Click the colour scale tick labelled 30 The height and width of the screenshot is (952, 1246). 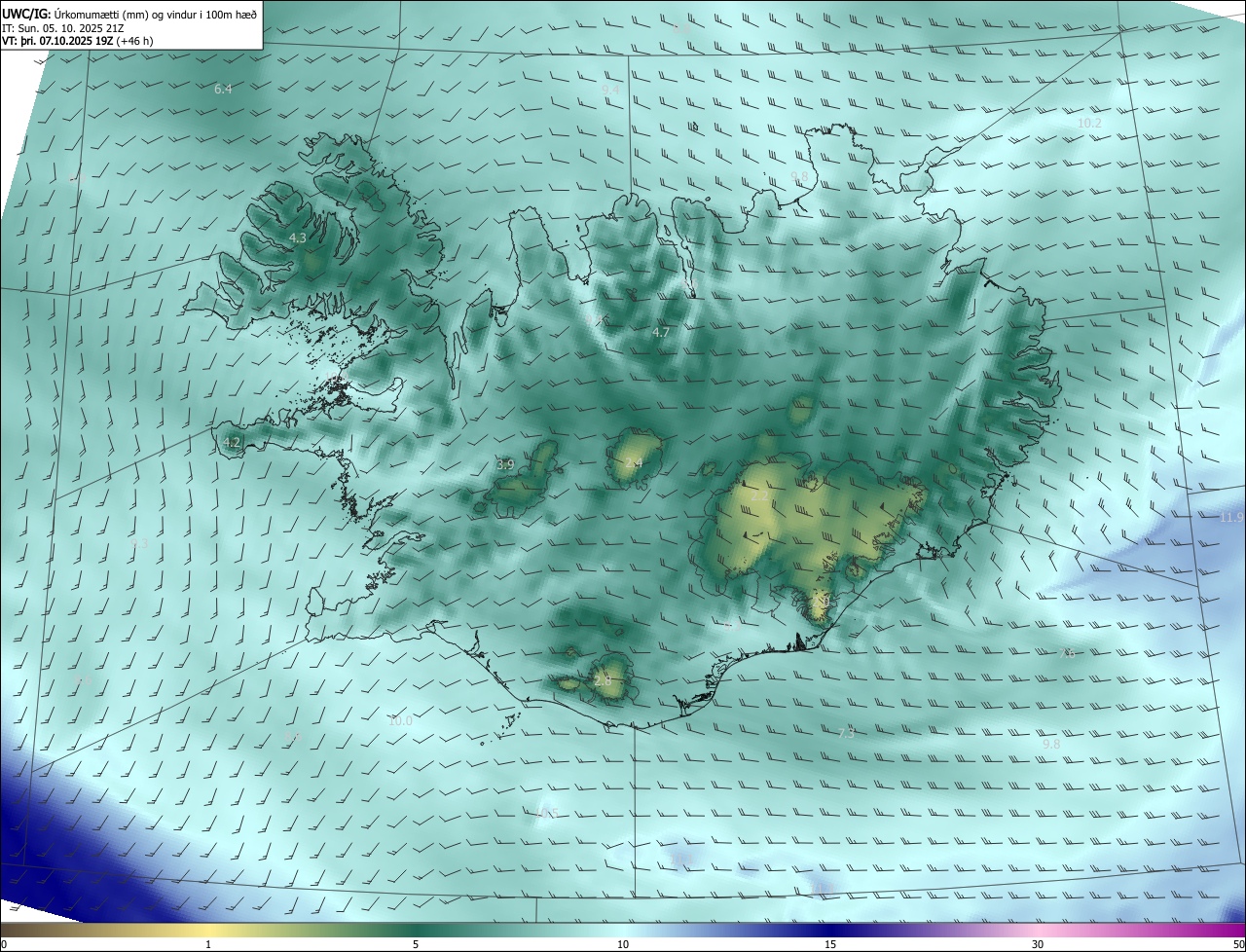(1038, 944)
